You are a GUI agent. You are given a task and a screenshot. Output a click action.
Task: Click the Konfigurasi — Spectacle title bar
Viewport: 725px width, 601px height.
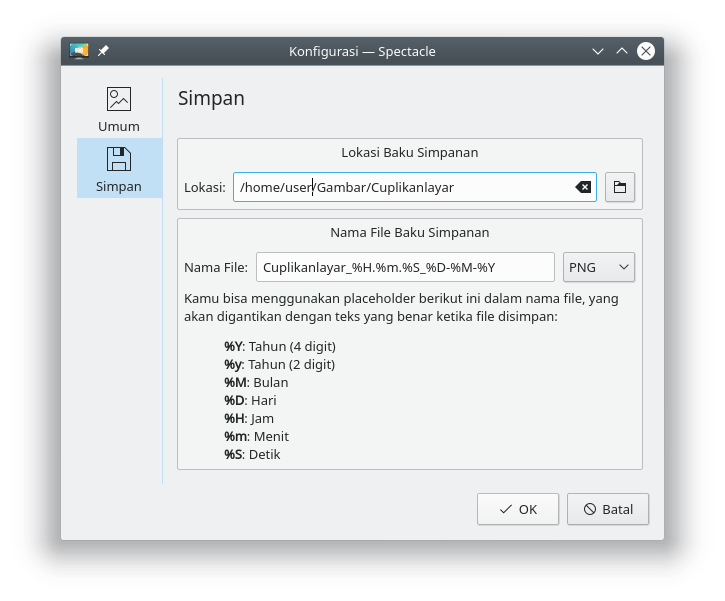click(362, 51)
